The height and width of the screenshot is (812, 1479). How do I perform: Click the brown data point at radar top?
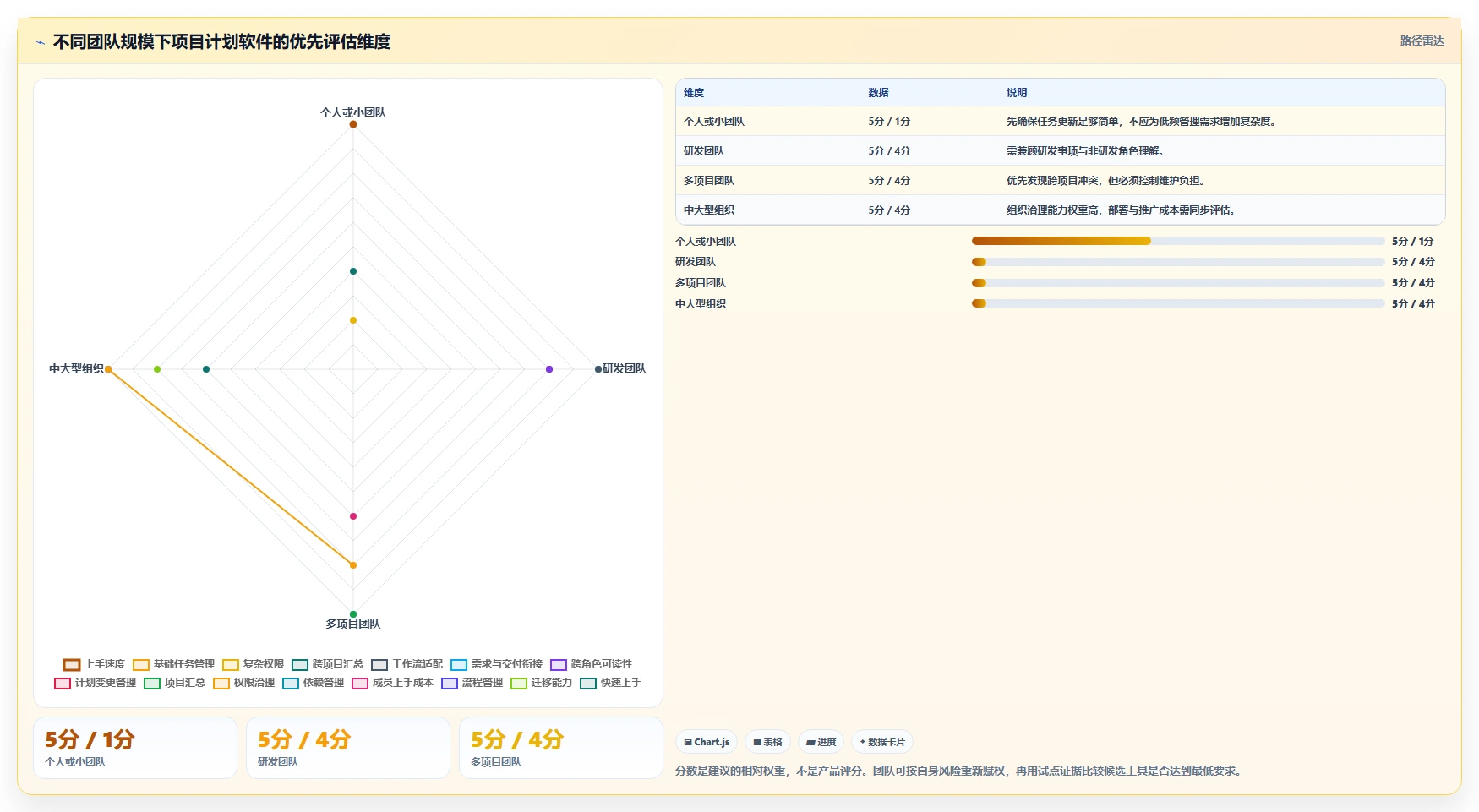353,124
